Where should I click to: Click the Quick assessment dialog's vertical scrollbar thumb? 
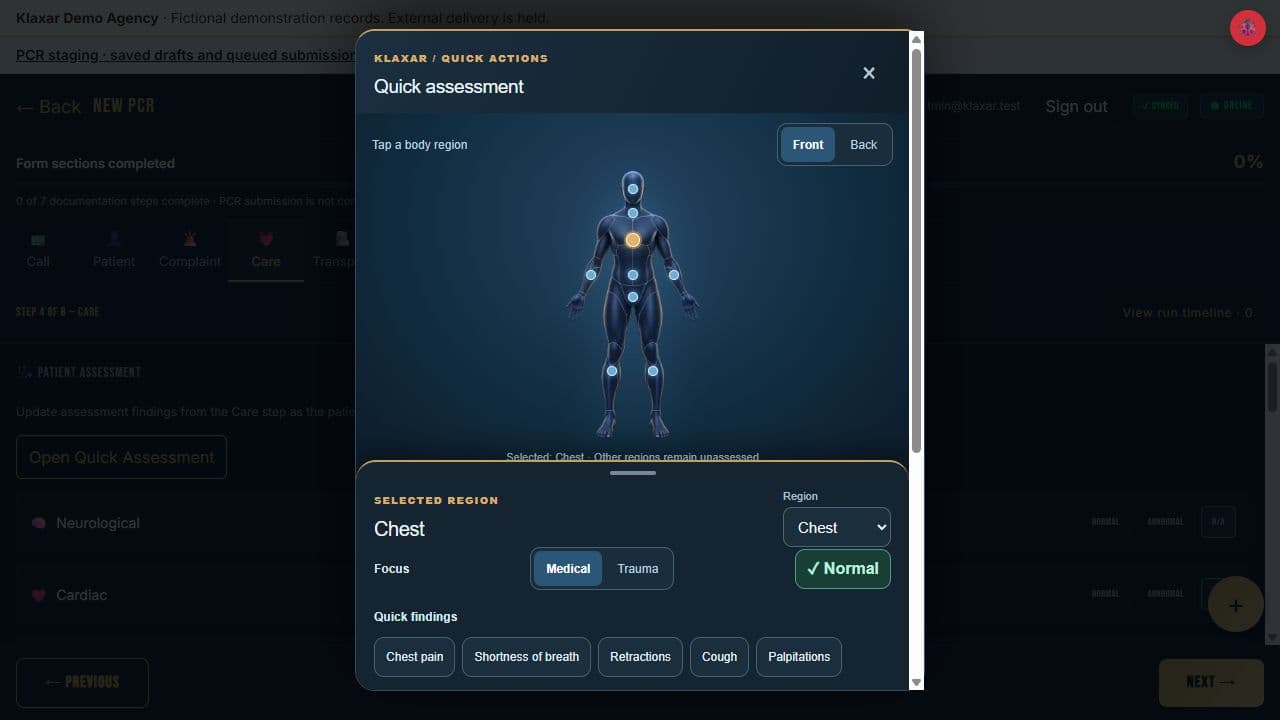(x=916, y=250)
